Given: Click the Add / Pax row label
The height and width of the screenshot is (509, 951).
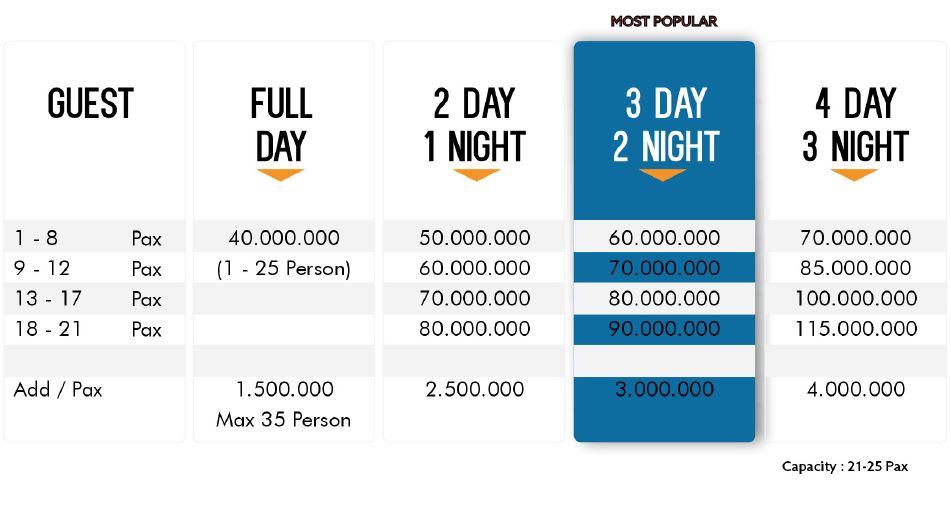Looking at the screenshot, I should (x=58, y=390).
